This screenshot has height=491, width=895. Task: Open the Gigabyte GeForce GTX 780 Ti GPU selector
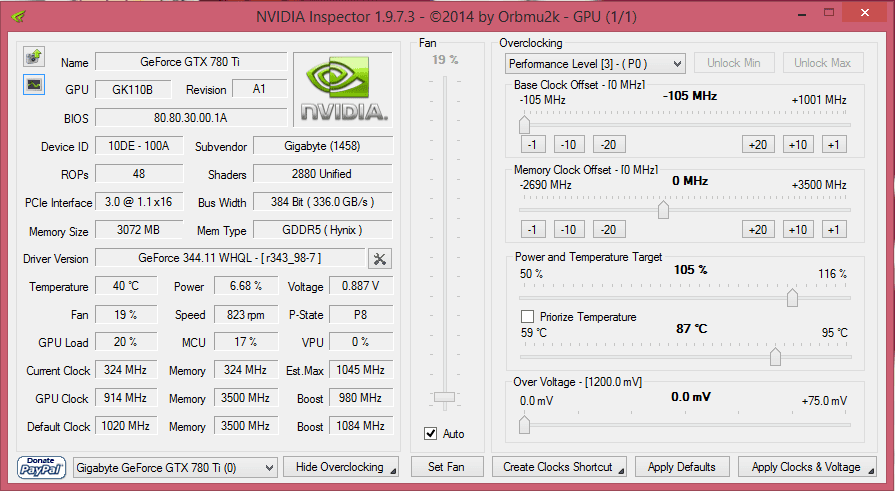coord(175,468)
